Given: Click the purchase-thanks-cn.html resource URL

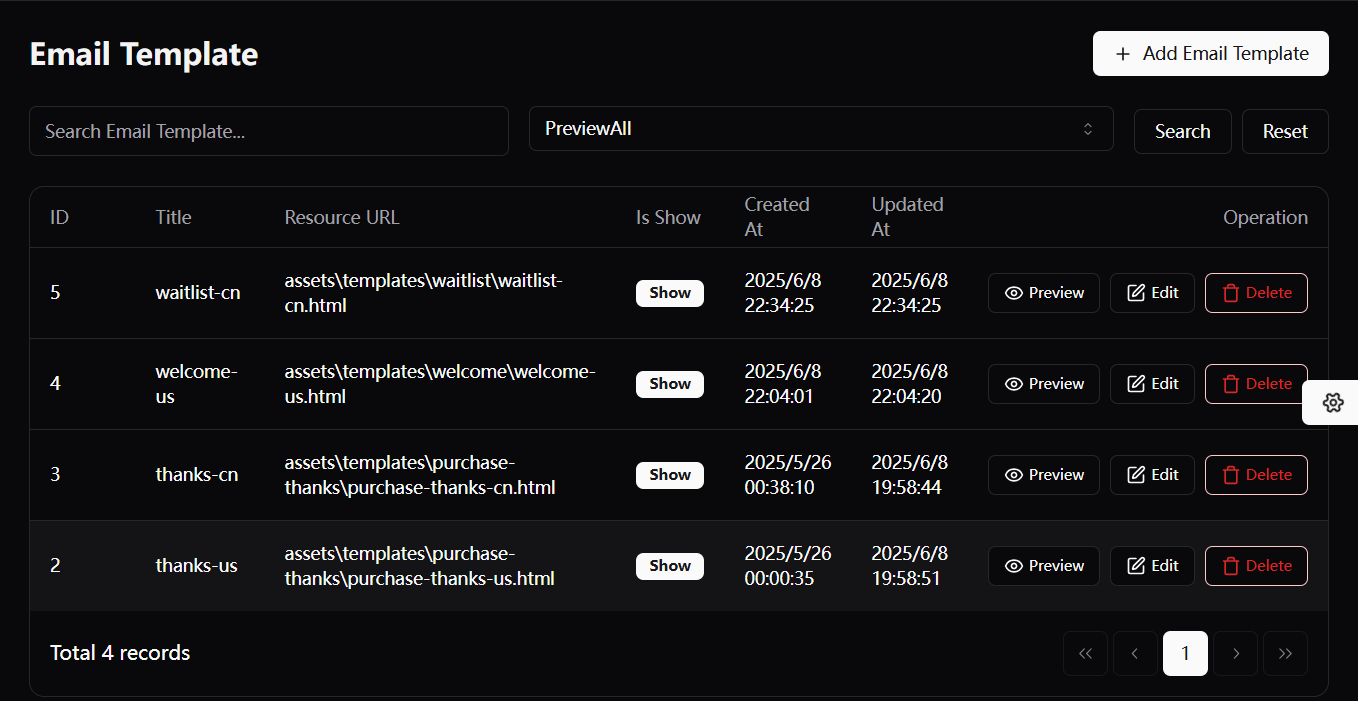Looking at the screenshot, I should coord(420,475).
